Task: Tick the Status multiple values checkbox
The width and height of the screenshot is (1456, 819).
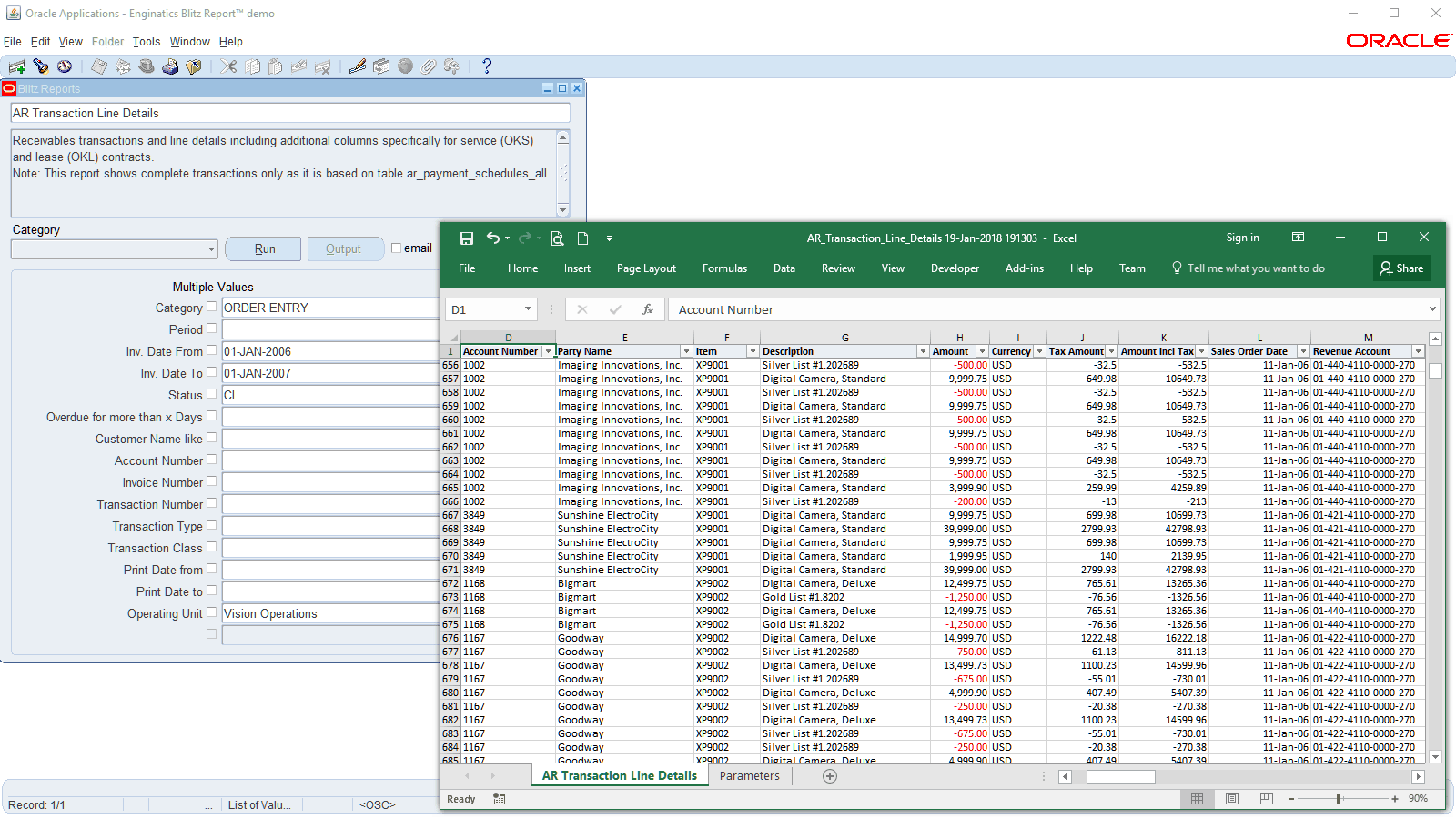Action: tap(212, 394)
